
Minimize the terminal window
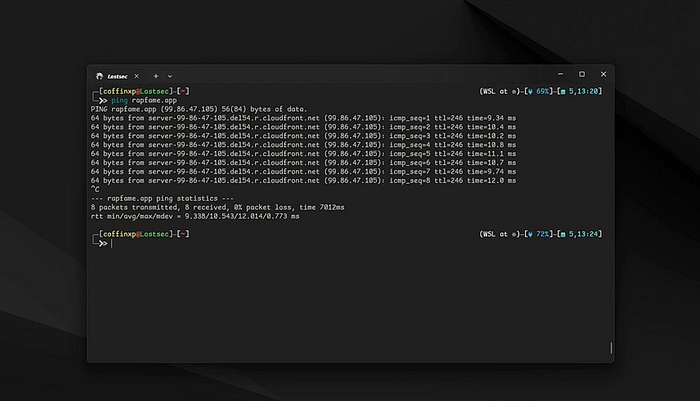[x=560, y=74]
